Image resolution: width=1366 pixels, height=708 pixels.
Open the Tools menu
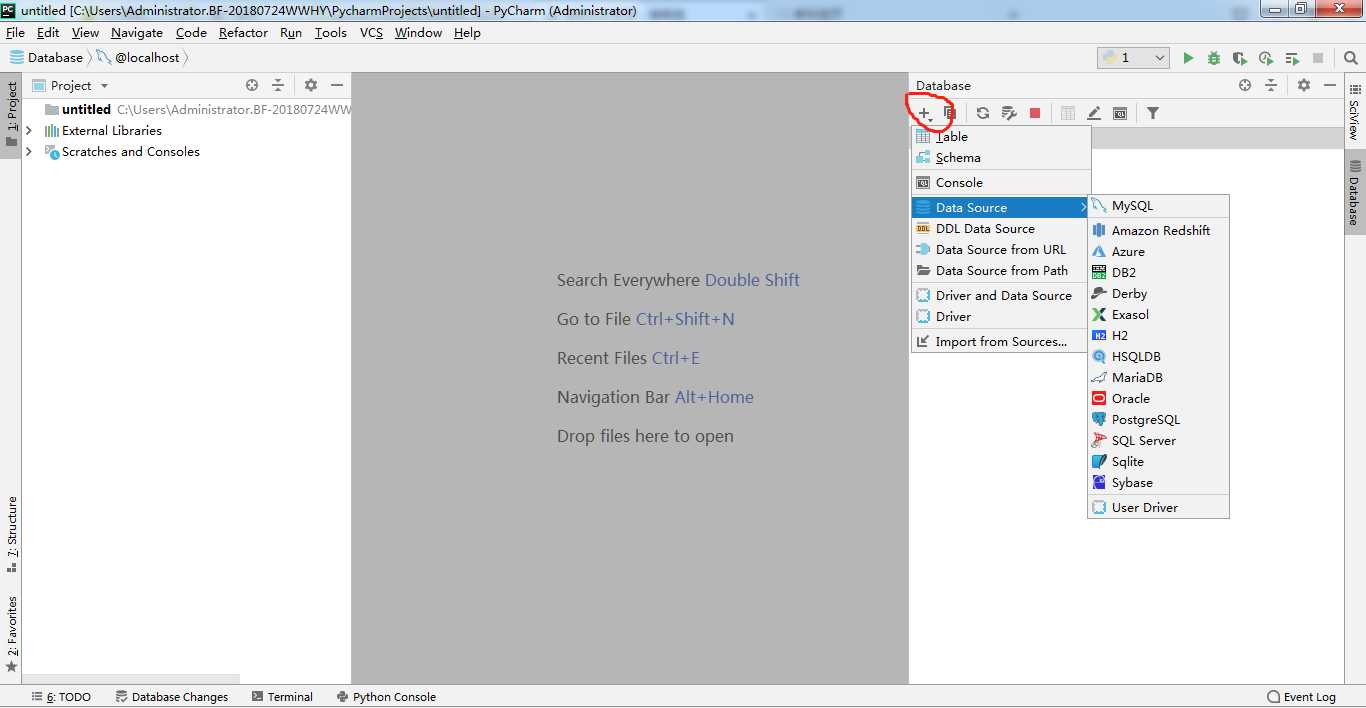[331, 32]
